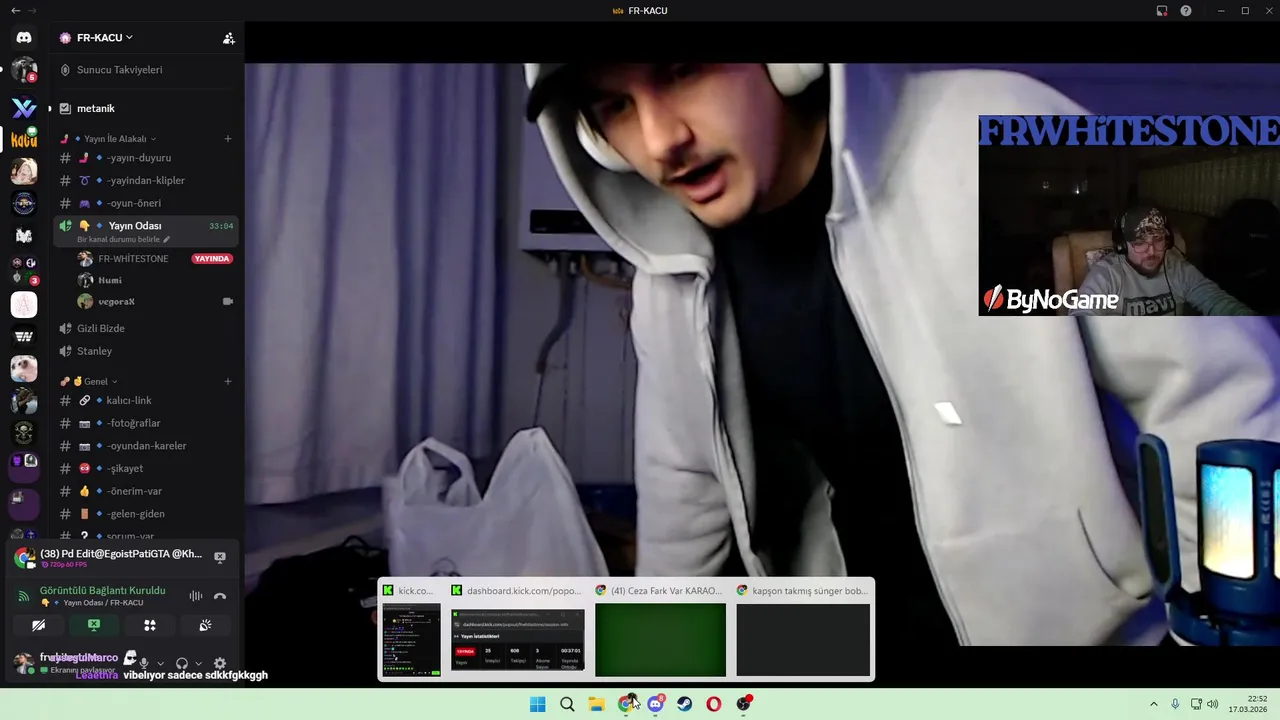
Task: Switch to dashboard.kick.com Chrome preview
Action: (517, 630)
